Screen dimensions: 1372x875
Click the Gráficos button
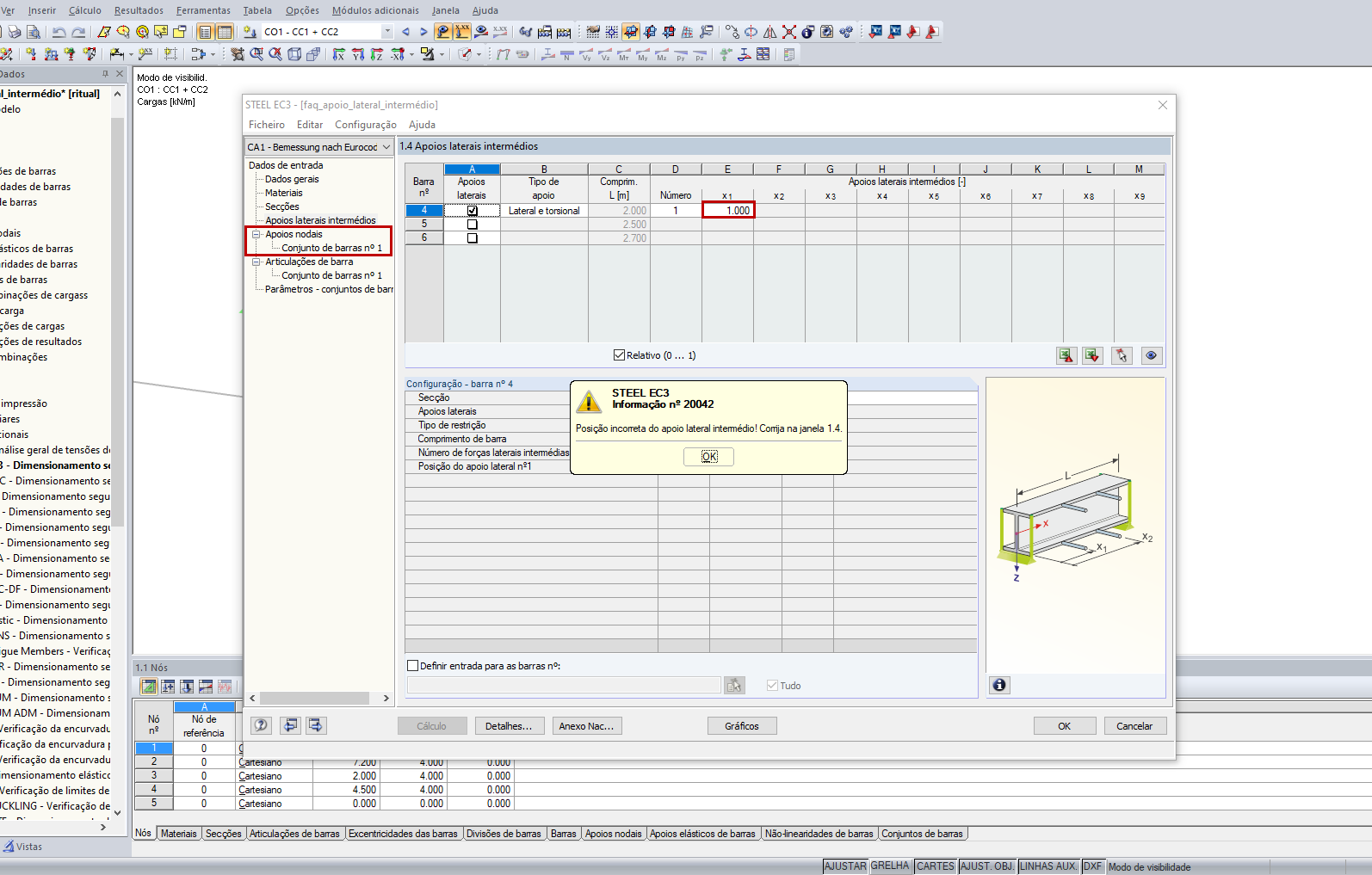(x=742, y=726)
